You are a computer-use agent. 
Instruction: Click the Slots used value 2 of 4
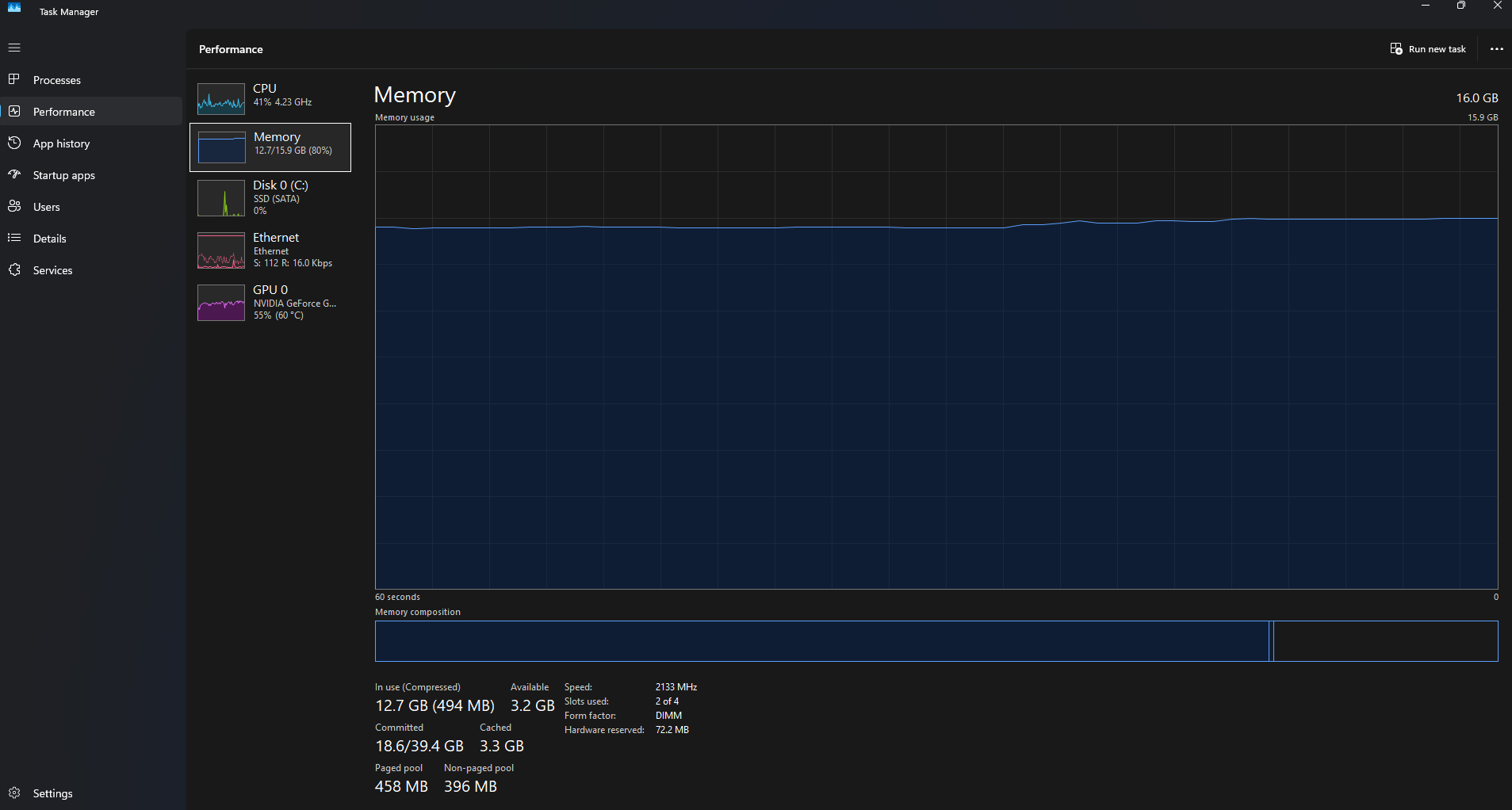point(667,701)
